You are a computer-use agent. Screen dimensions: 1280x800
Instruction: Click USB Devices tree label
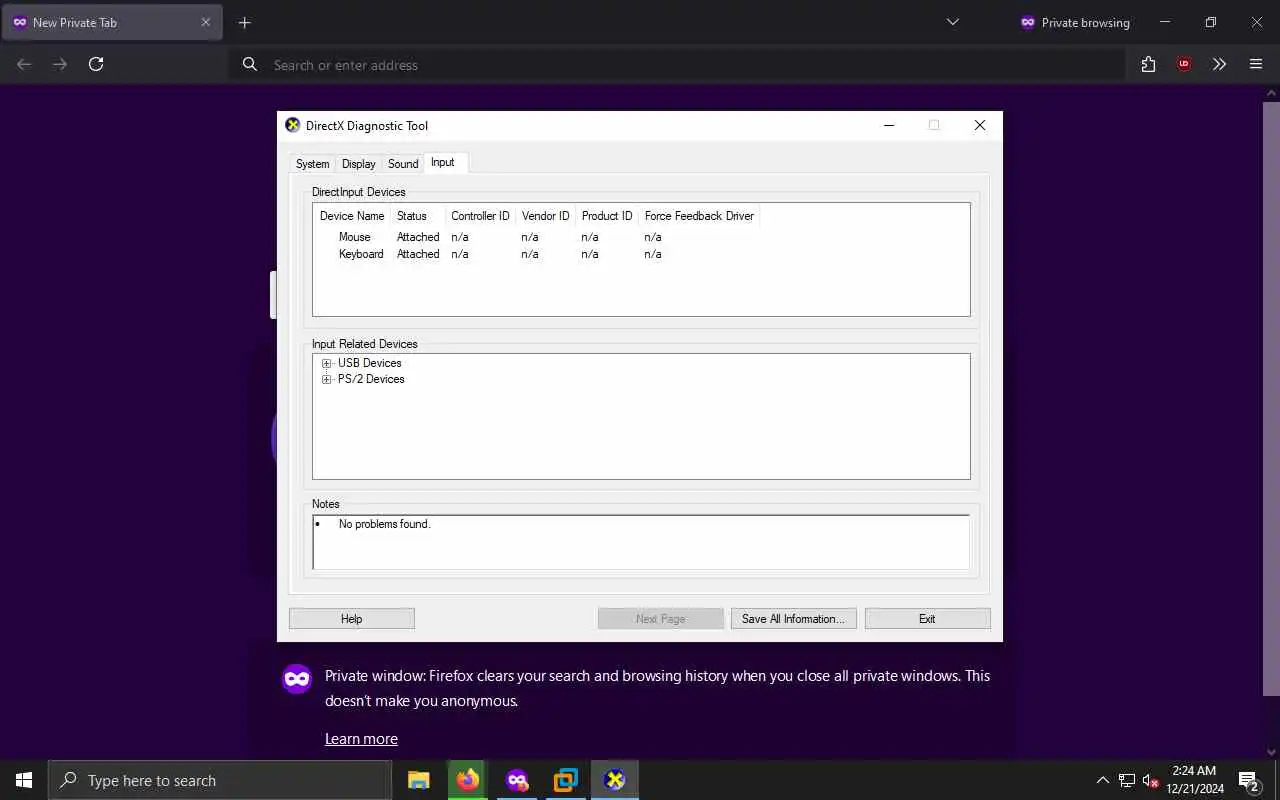[x=370, y=364]
